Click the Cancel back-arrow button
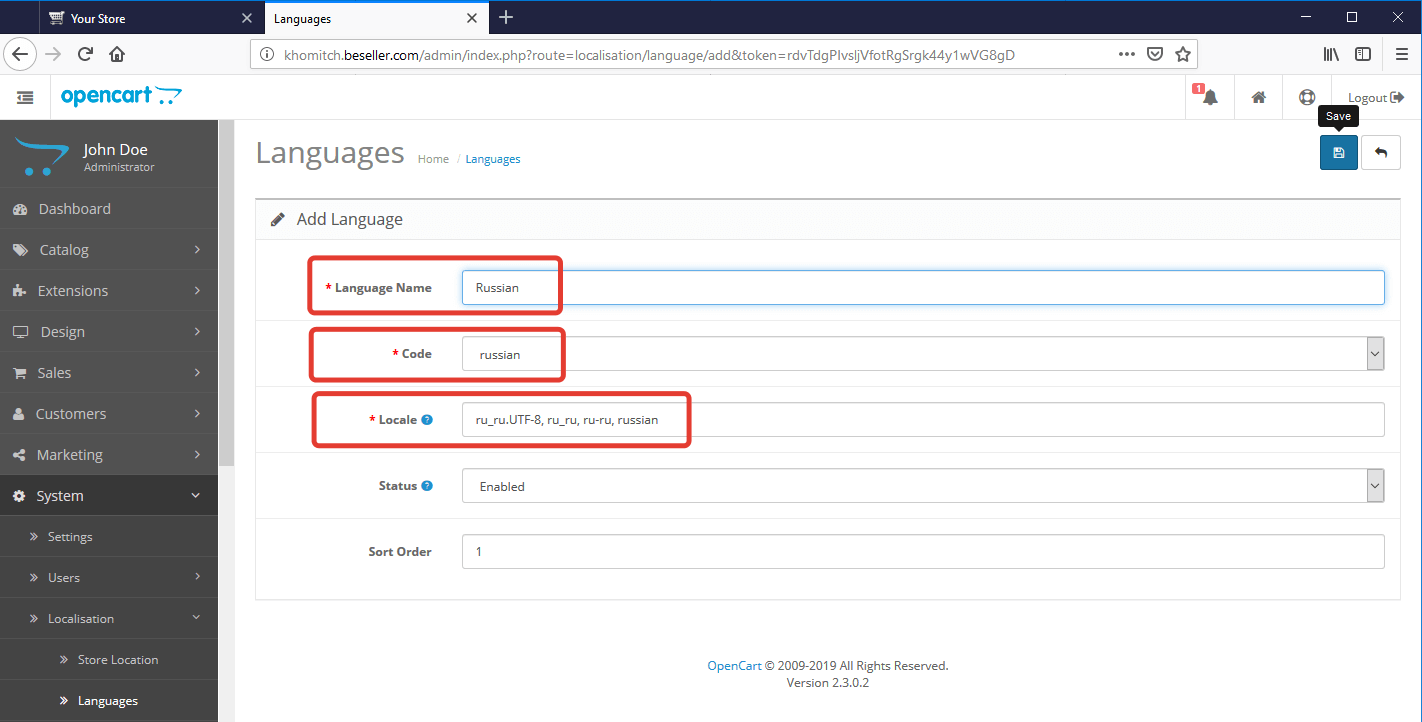 [x=1381, y=153]
